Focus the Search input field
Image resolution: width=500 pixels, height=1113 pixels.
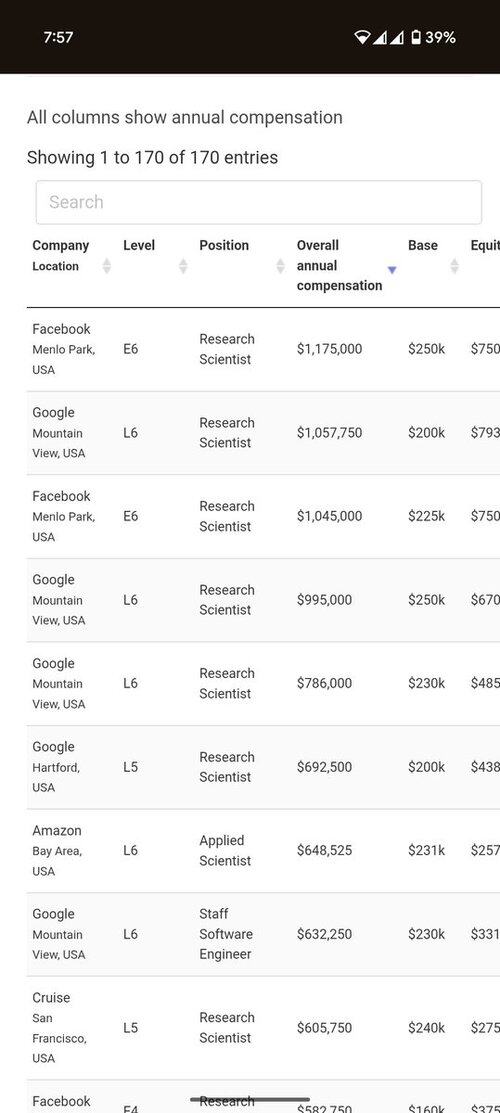pyautogui.click(x=259, y=202)
